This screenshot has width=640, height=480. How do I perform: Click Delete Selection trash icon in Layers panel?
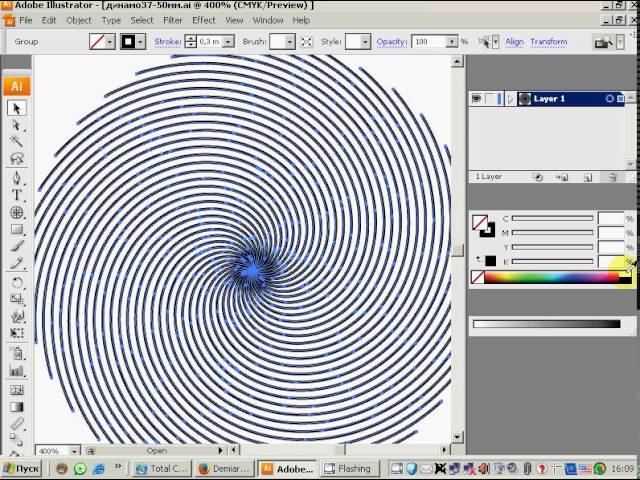612,177
